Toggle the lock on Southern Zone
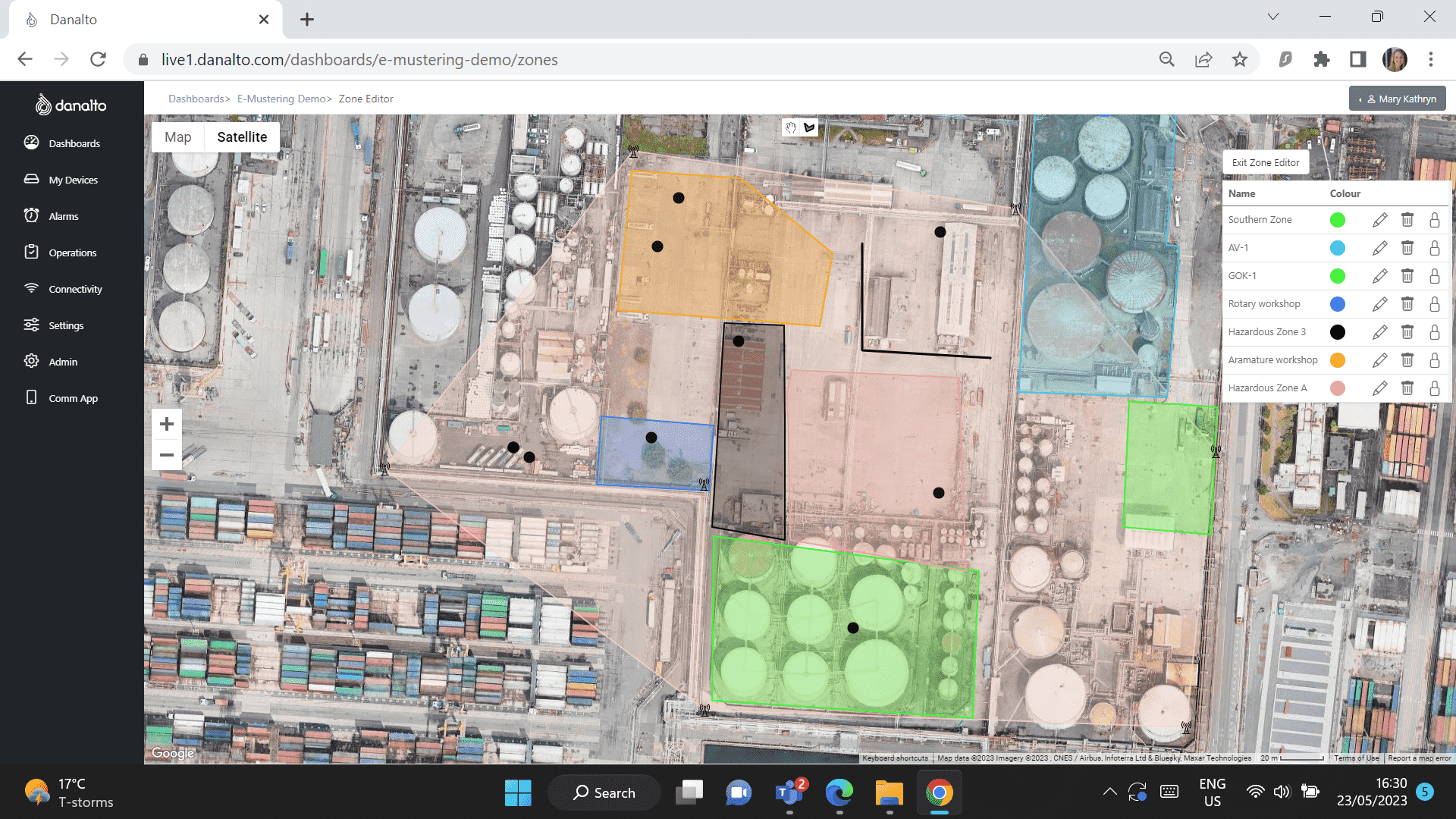This screenshot has width=1456, height=819. coord(1435,220)
